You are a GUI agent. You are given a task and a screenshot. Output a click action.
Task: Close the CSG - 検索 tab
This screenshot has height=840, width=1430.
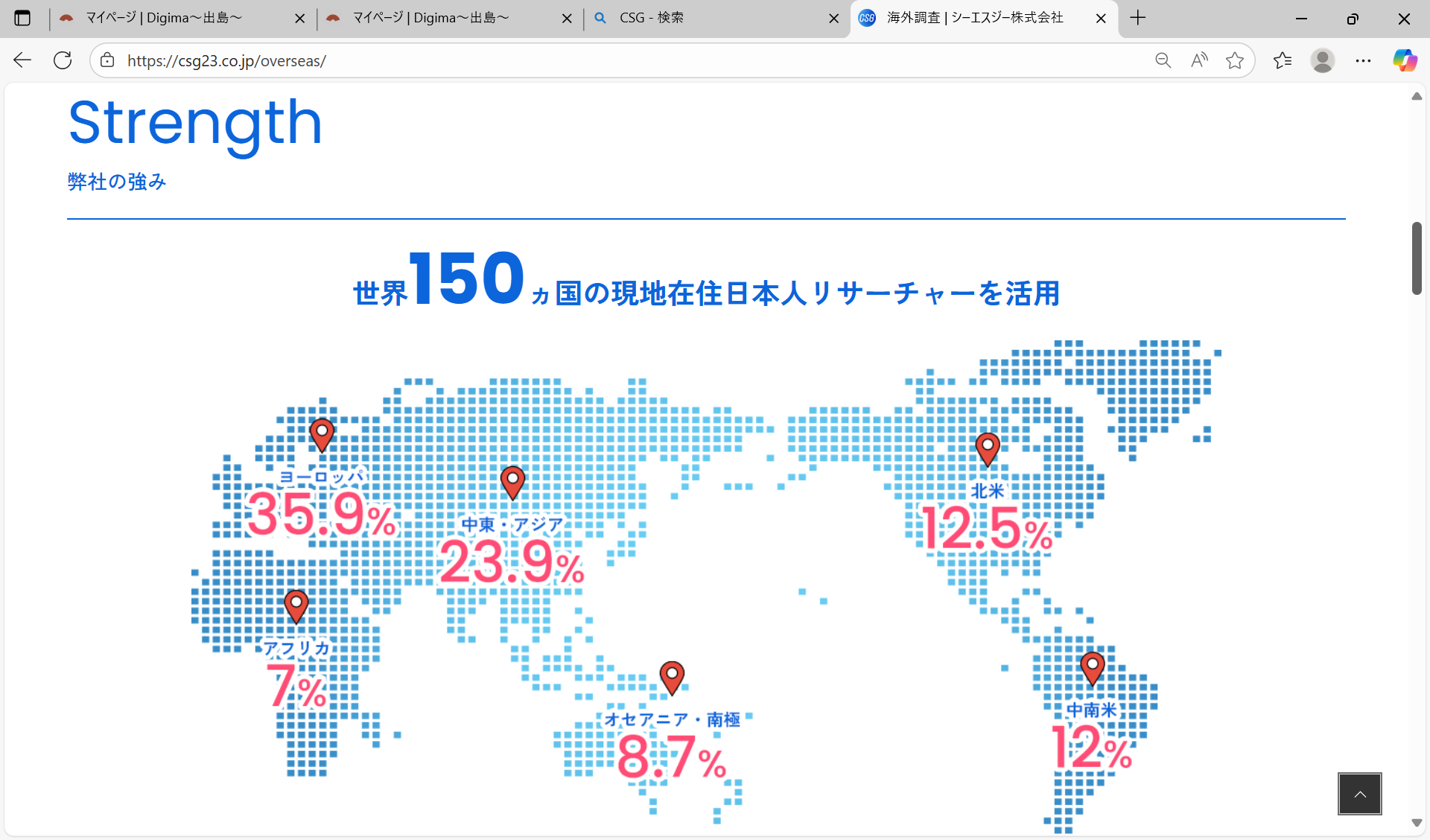(833, 19)
